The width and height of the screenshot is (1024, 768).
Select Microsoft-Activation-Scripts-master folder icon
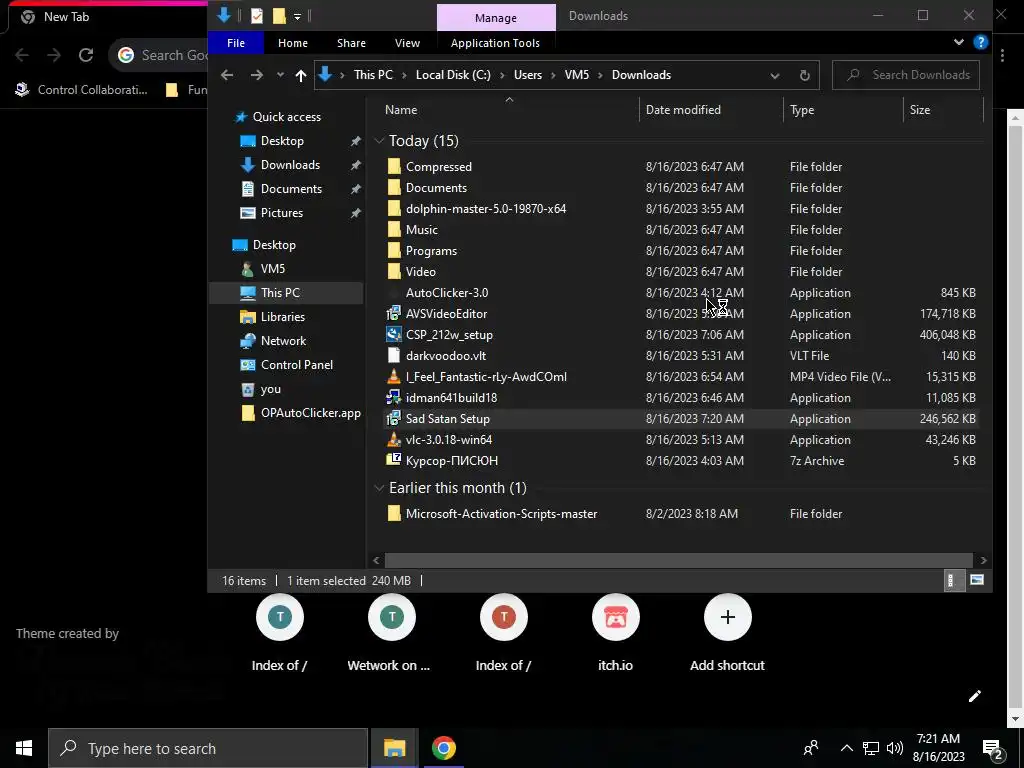(x=394, y=513)
